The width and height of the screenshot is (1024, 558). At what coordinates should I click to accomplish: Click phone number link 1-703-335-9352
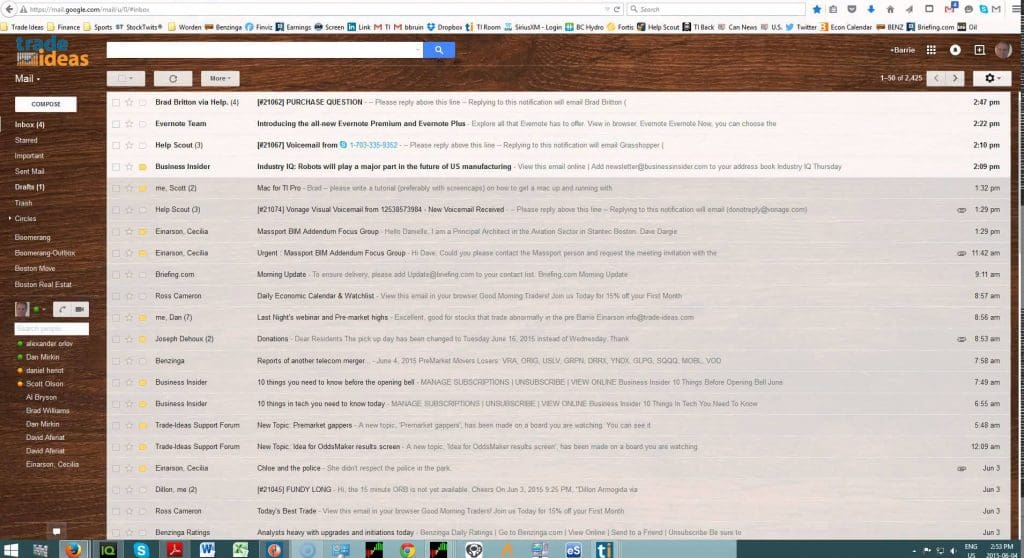pyautogui.click(x=374, y=145)
